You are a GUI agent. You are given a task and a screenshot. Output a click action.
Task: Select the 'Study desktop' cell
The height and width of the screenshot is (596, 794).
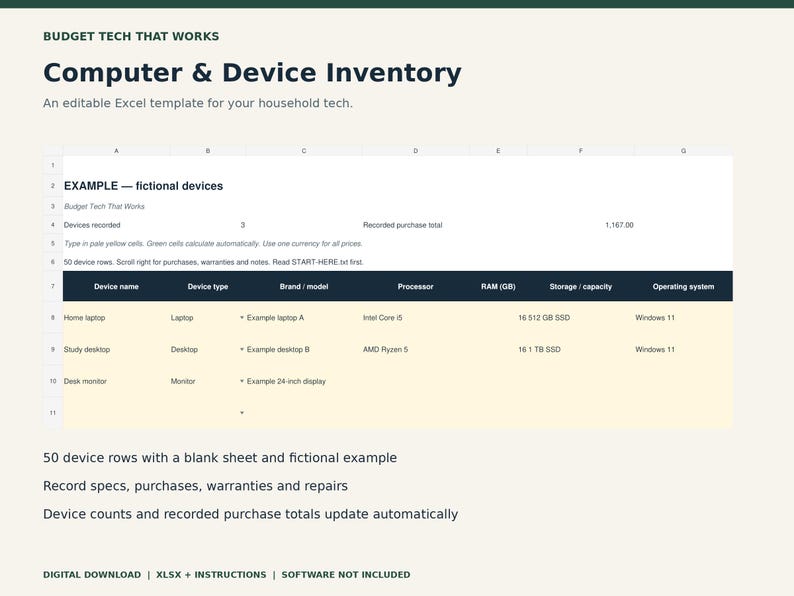pyautogui.click(x=116, y=349)
